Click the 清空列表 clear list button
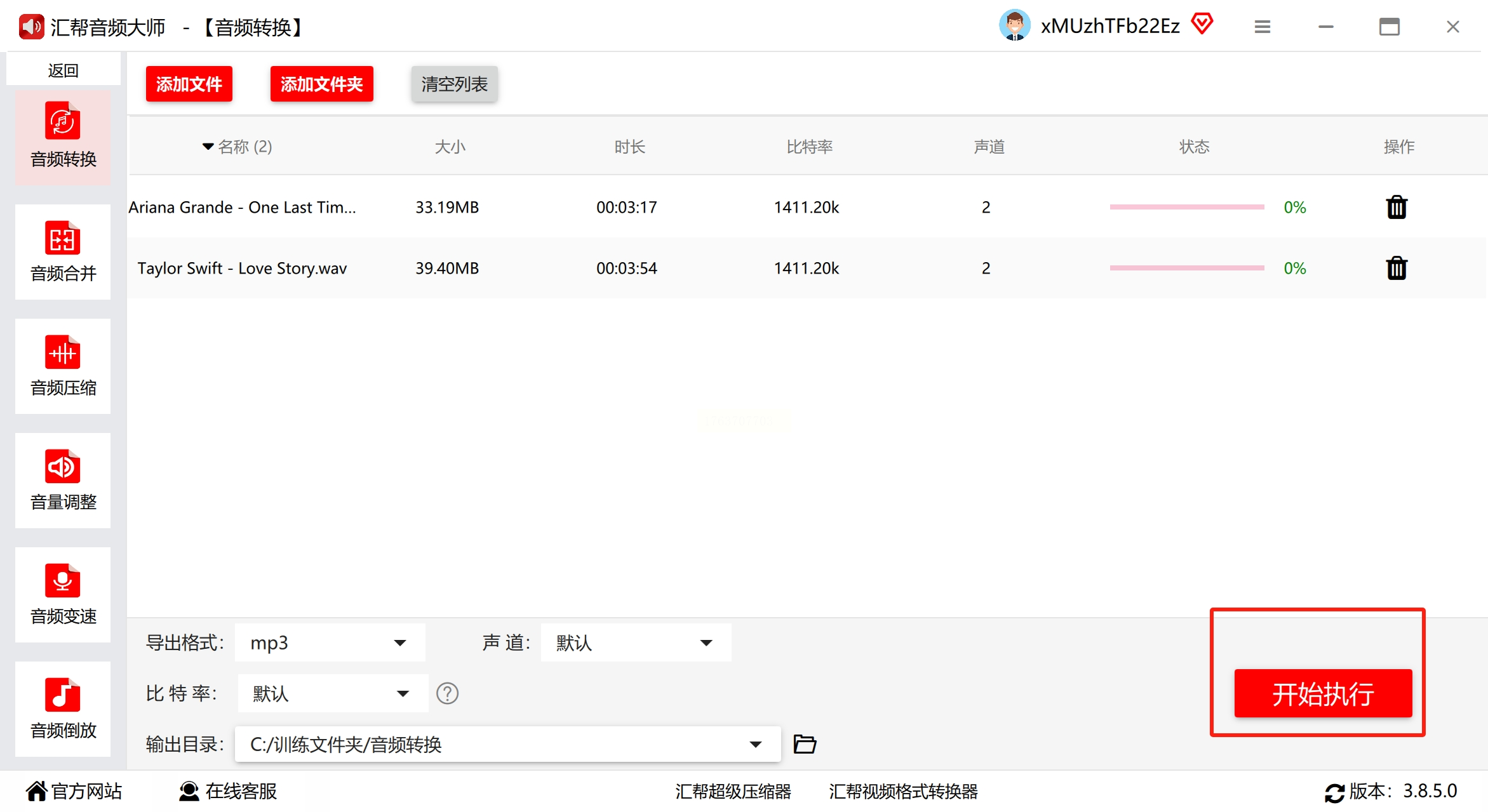This screenshot has width=1488, height=812. tap(454, 84)
